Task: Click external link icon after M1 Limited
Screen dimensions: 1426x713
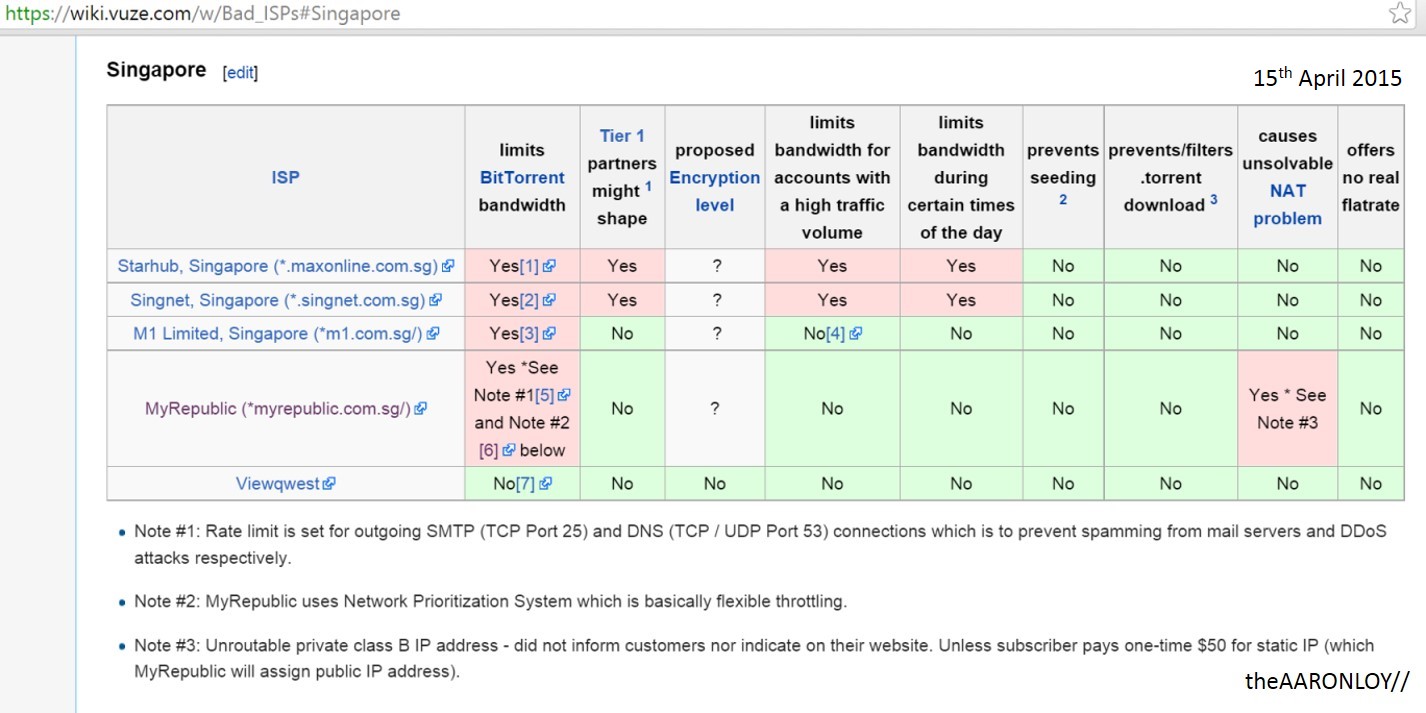Action: (x=432, y=334)
